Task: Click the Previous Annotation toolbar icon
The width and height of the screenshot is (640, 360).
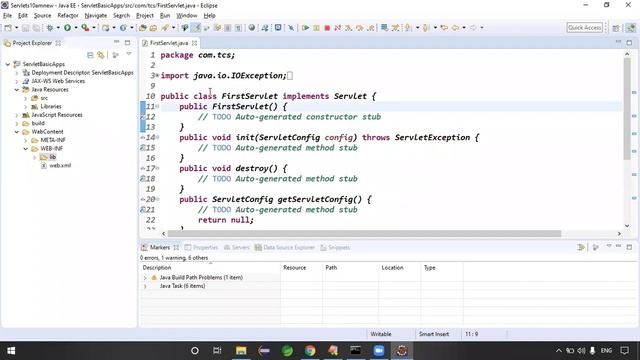Action: click(426, 28)
